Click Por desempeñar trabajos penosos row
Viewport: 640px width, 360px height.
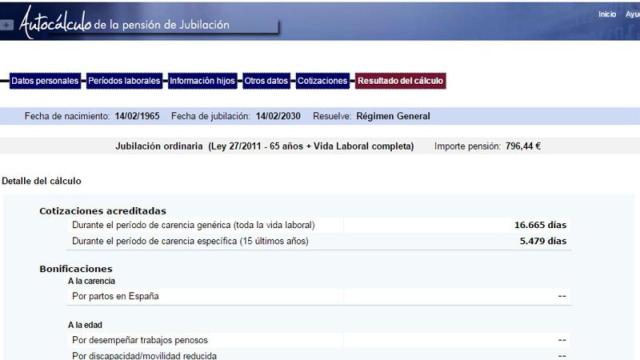click(x=319, y=340)
